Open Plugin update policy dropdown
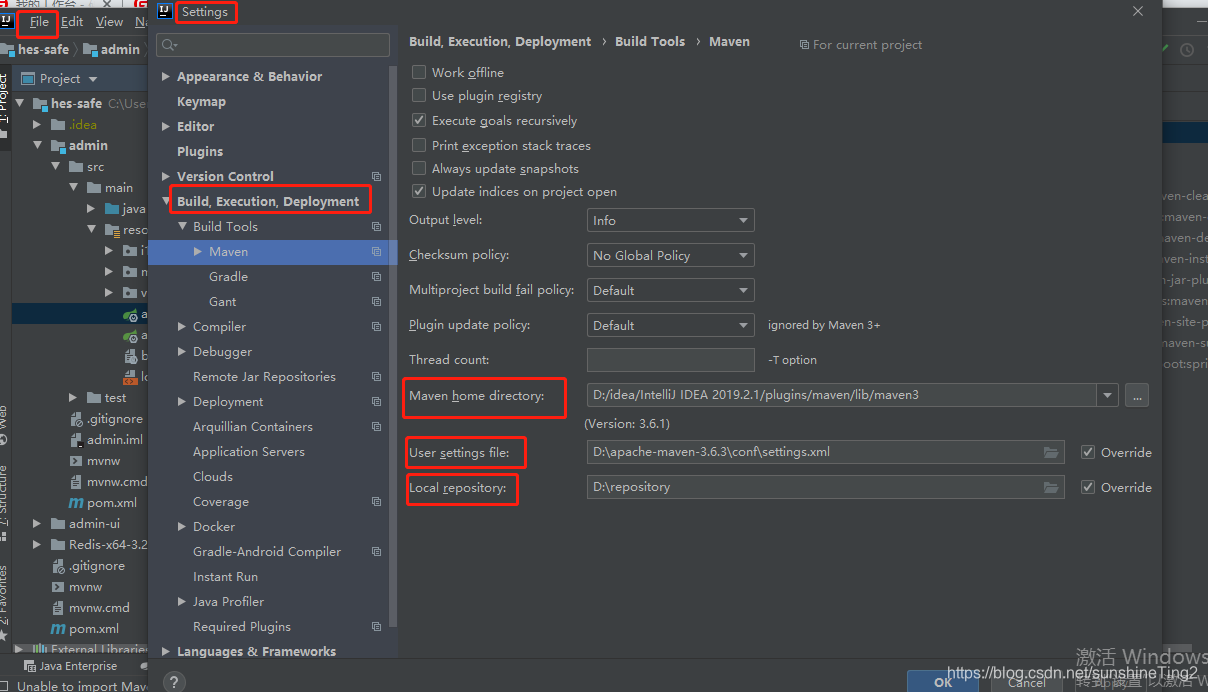The height and width of the screenshot is (692, 1208). click(670, 325)
